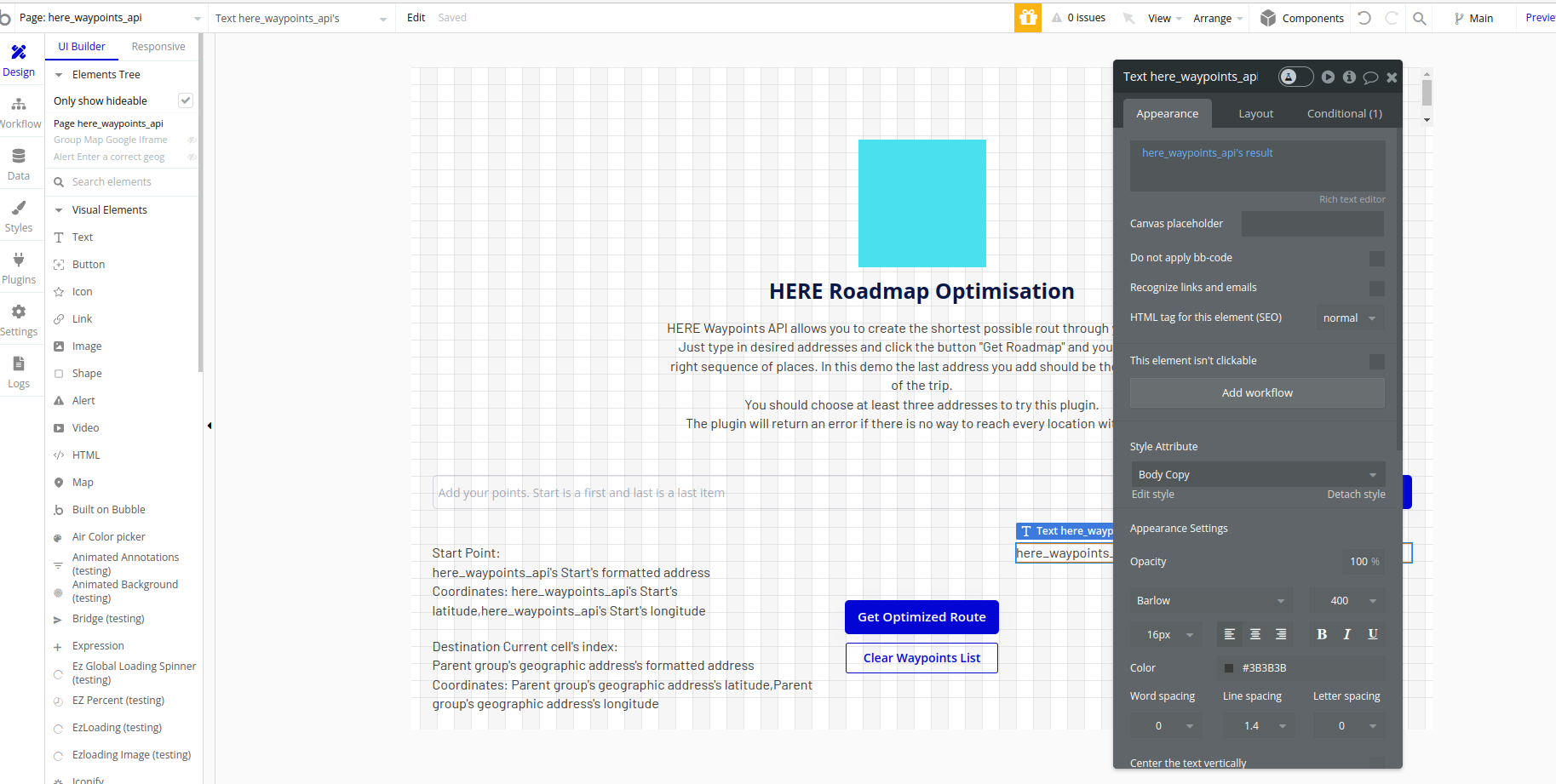Open the Arrange menu
The width and height of the screenshot is (1556, 784).
[1218, 18]
